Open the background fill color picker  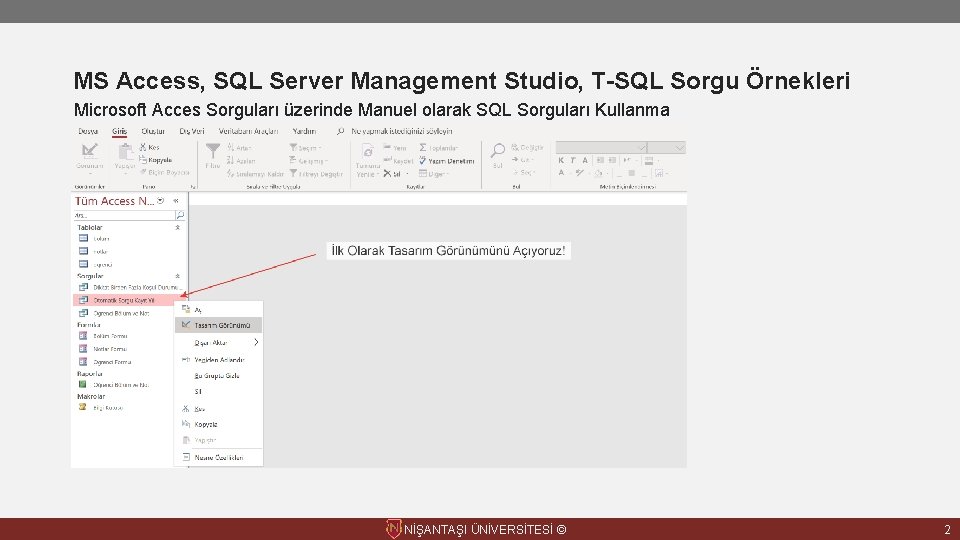598,173
